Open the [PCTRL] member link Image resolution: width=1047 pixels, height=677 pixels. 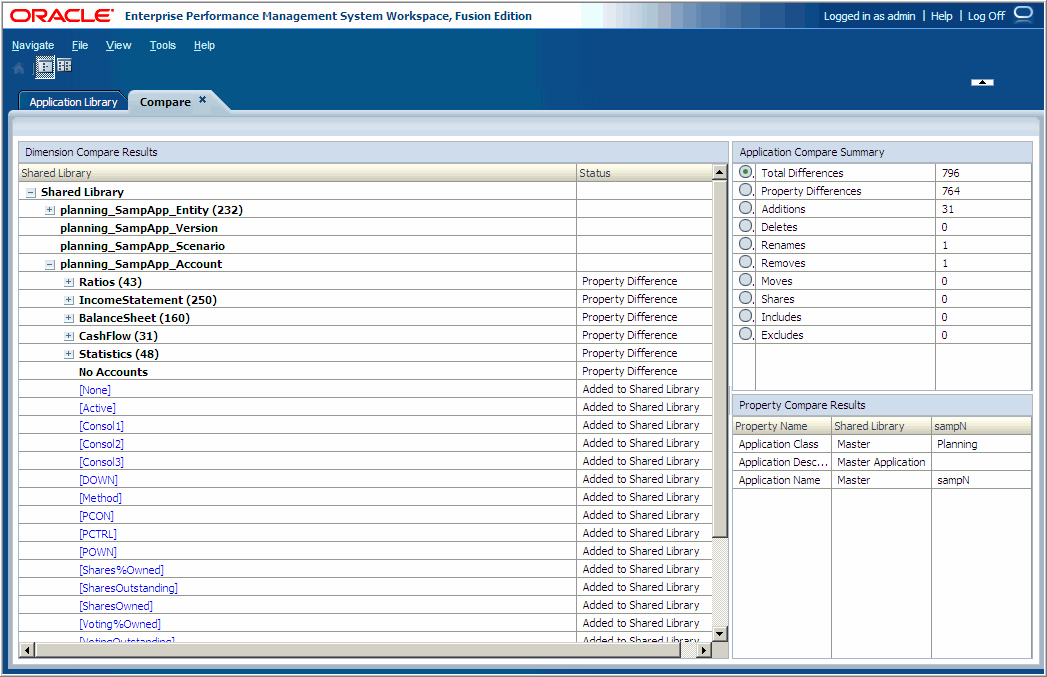pyautogui.click(x=97, y=534)
